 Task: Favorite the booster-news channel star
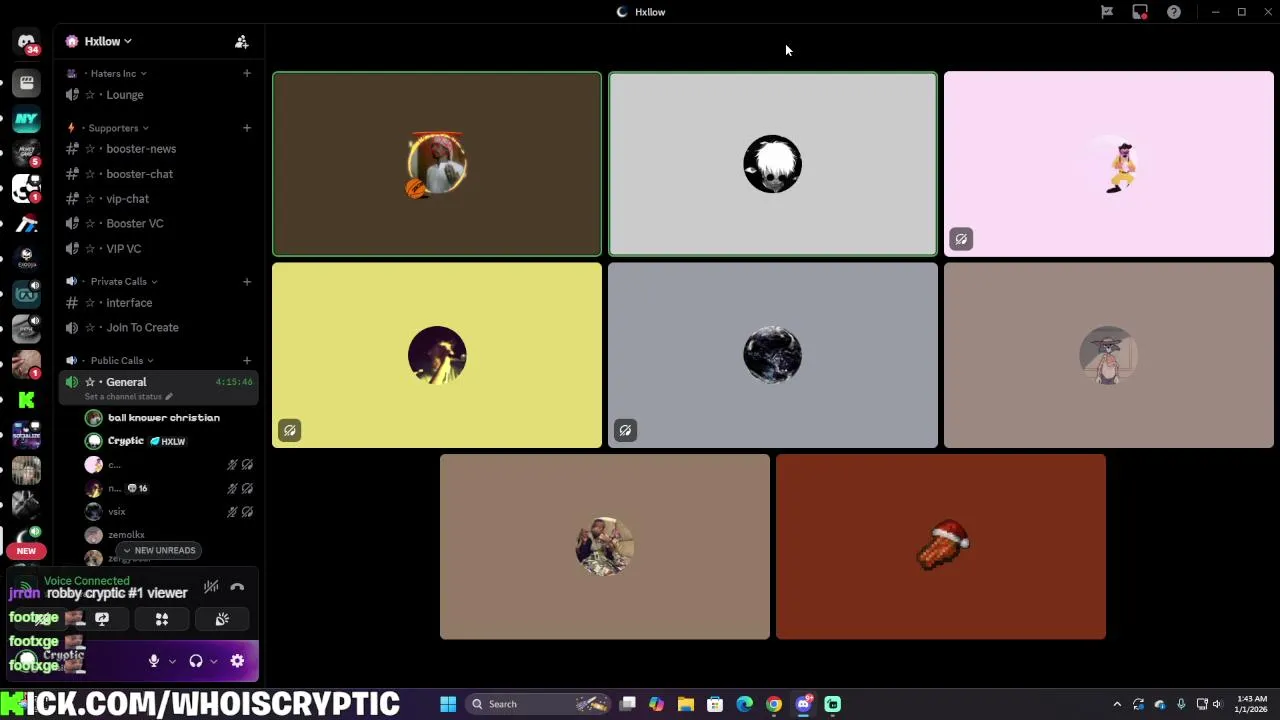tap(90, 149)
